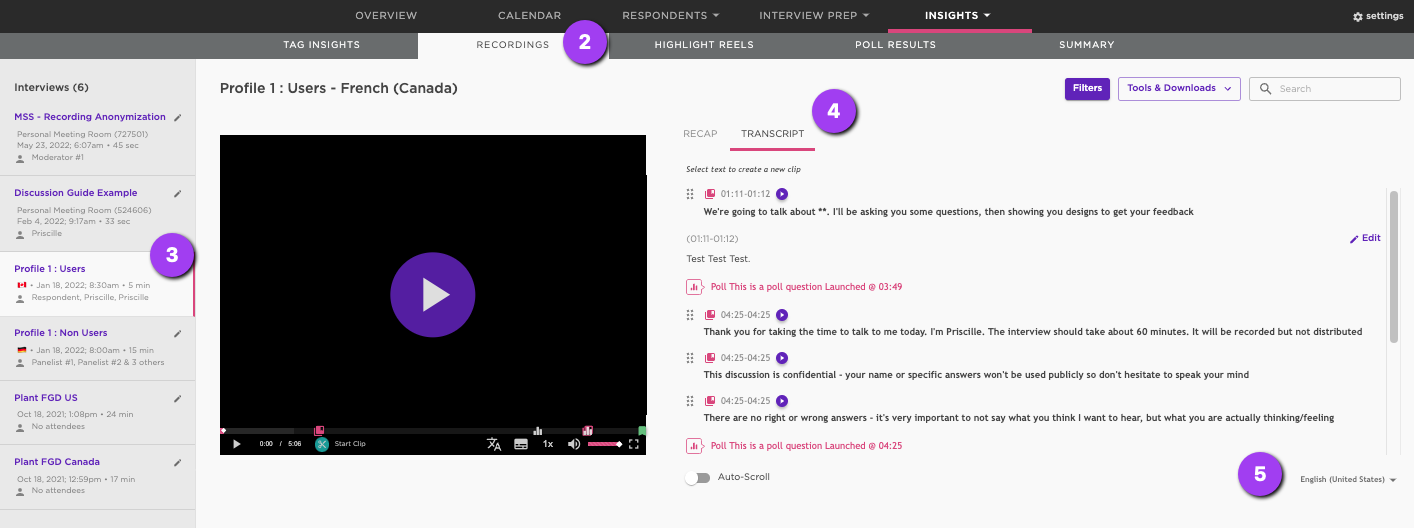Toggle the Auto-Scroll switch
The height and width of the screenshot is (528, 1414).
697,478
